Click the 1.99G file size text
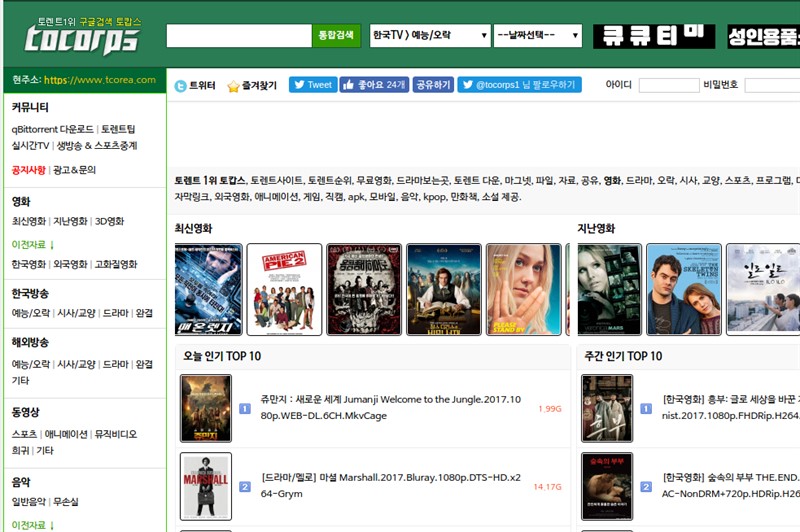The width and height of the screenshot is (800, 532). tap(550, 409)
